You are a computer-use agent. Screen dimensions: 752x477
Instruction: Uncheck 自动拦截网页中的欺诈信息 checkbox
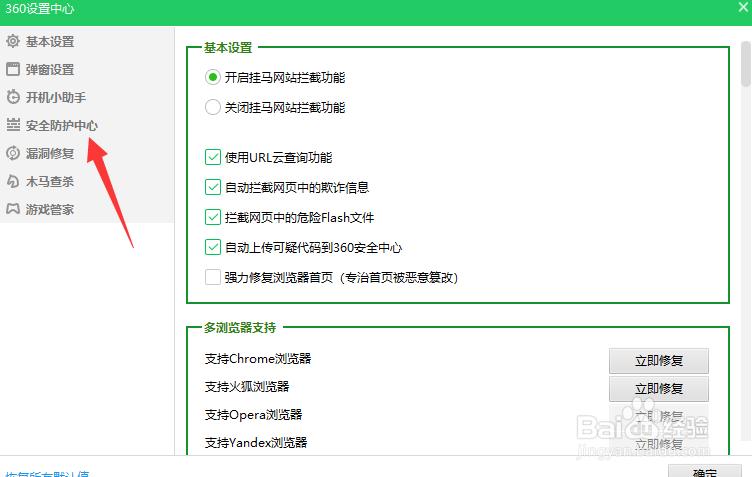pyautogui.click(x=212, y=187)
